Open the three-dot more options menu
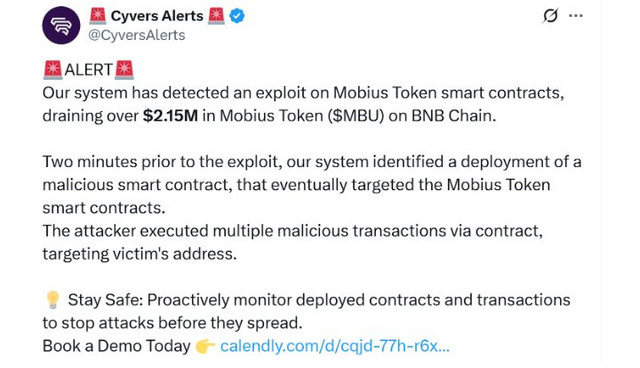The height and width of the screenshot is (368, 640). click(576, 16)
